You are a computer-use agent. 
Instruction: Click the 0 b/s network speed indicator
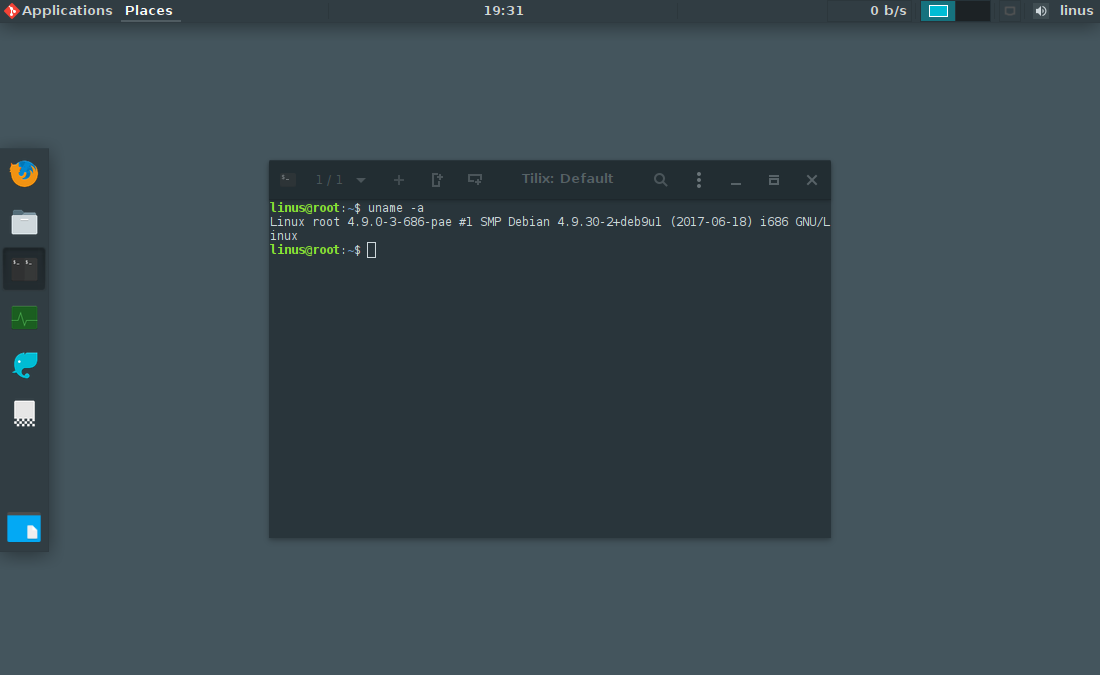coord(888,11)
